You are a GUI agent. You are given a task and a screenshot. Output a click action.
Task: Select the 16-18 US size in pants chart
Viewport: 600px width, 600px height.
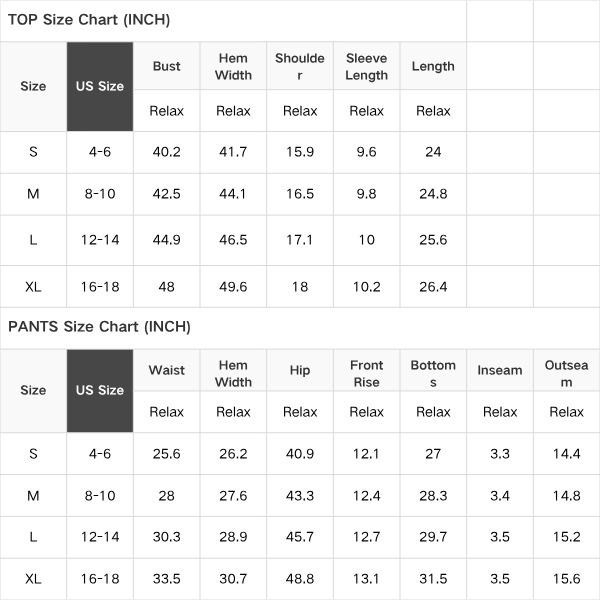tap(100, 579)
